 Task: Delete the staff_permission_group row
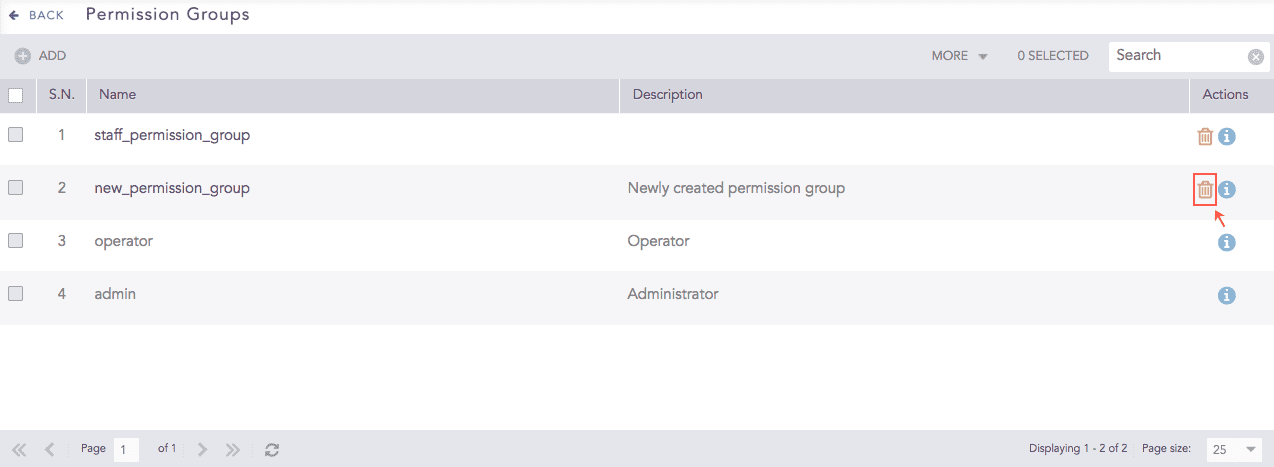point(1205,137)
